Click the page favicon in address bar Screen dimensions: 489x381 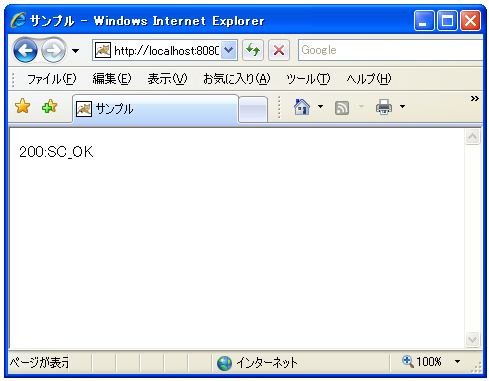[x=103, y=50]
